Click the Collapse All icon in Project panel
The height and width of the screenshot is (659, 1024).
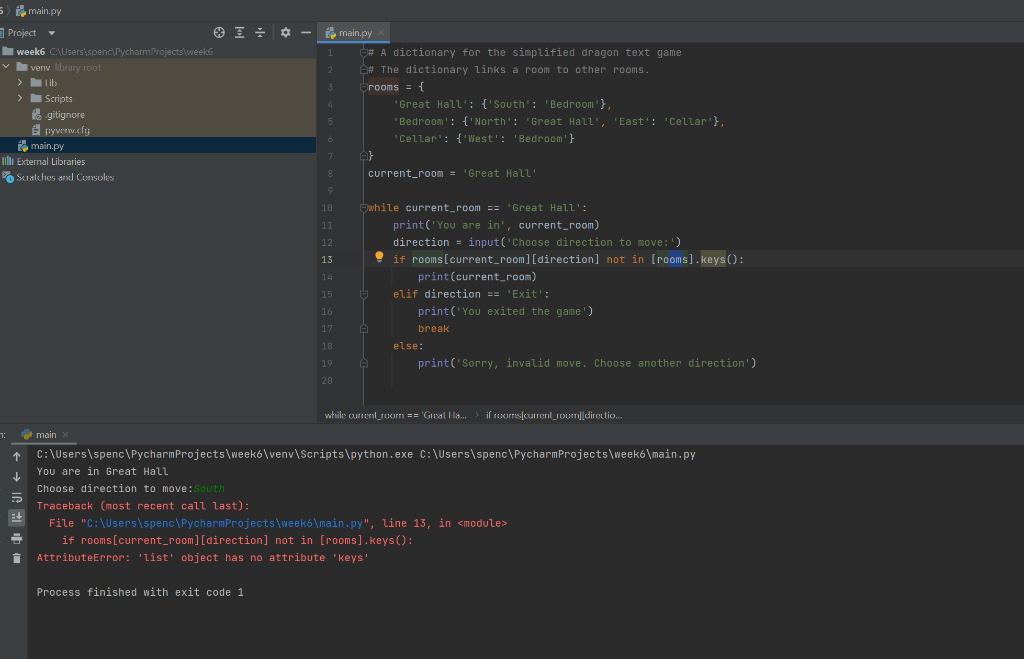[260, 33]
